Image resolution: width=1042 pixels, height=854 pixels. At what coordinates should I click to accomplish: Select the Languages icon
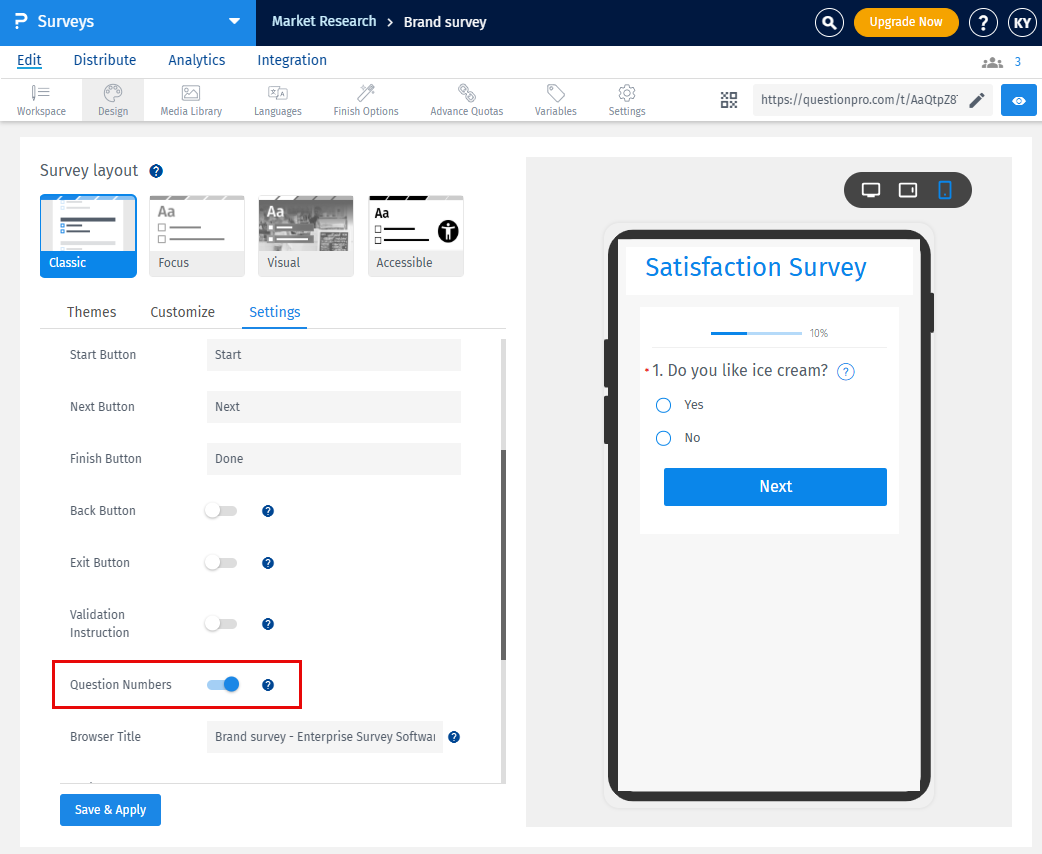tap(277, 99)
